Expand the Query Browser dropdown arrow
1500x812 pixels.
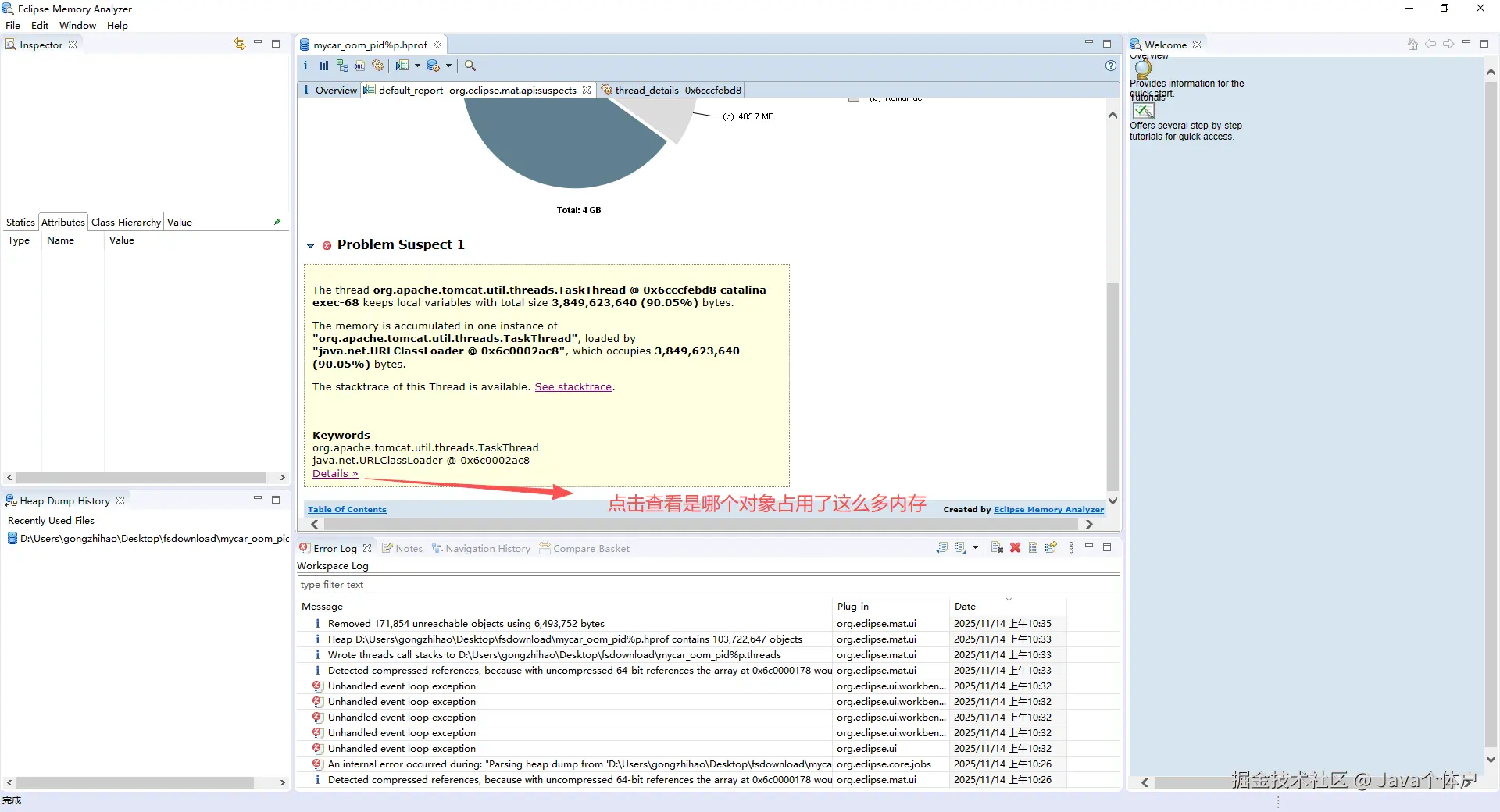pos(448,66)
